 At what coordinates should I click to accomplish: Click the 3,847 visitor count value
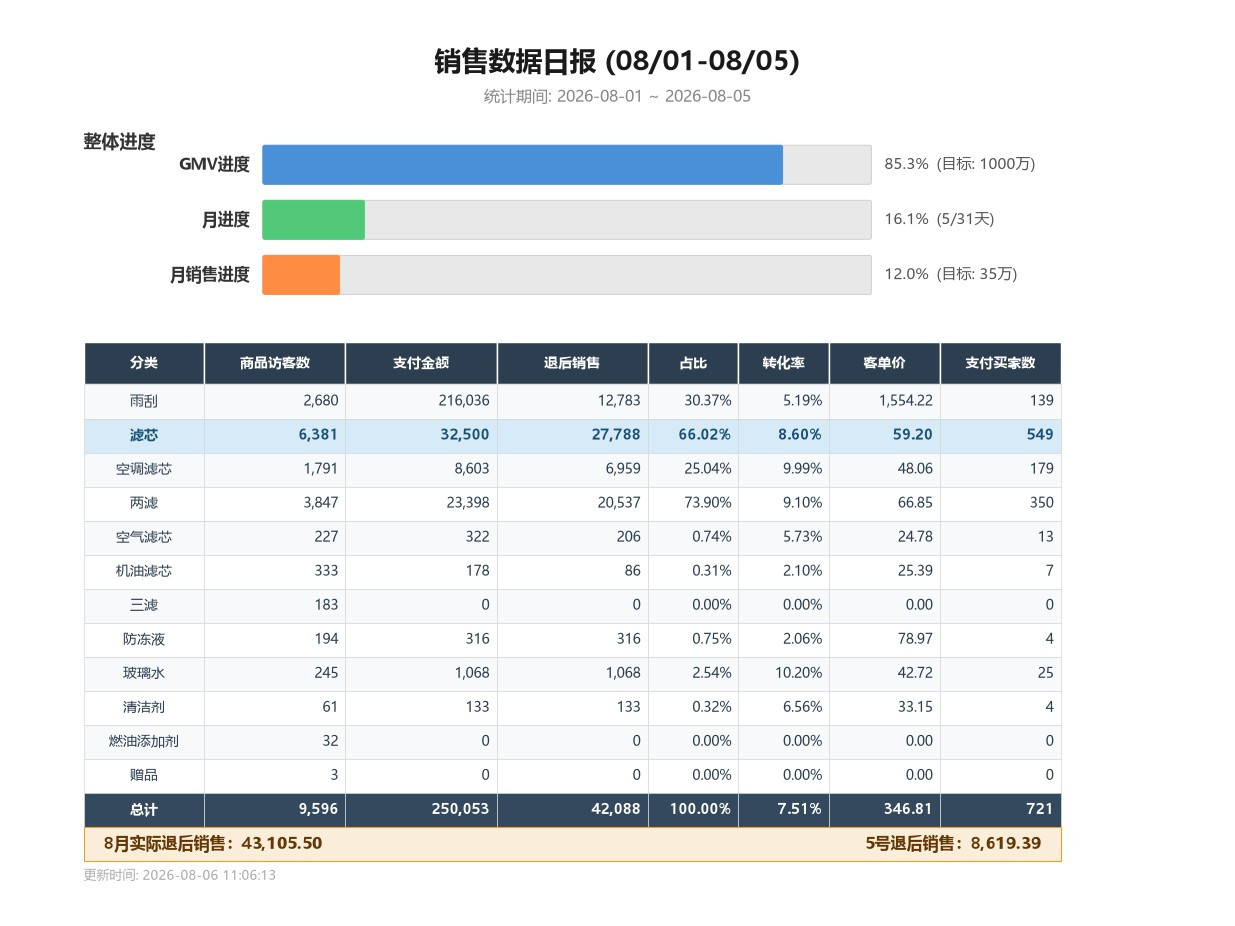point(321,503)
